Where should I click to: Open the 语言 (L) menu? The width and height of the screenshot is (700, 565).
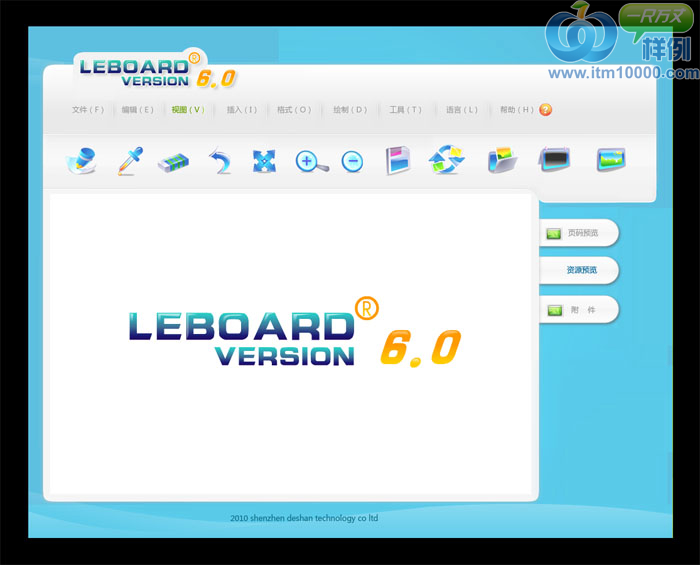point(462,109)
